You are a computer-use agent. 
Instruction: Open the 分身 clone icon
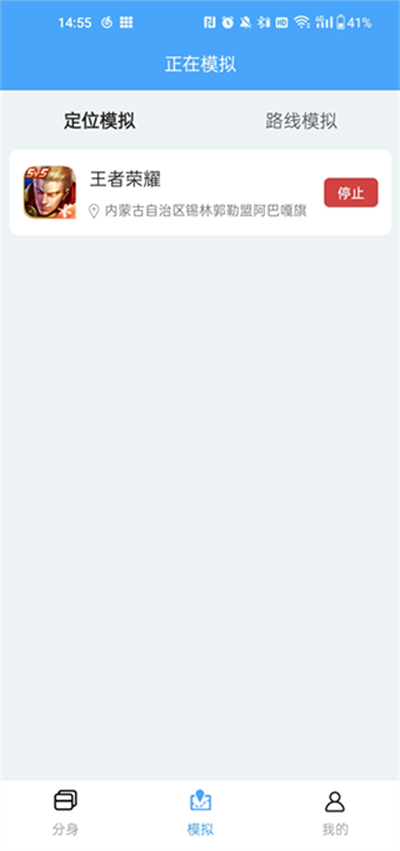point(66,801)
